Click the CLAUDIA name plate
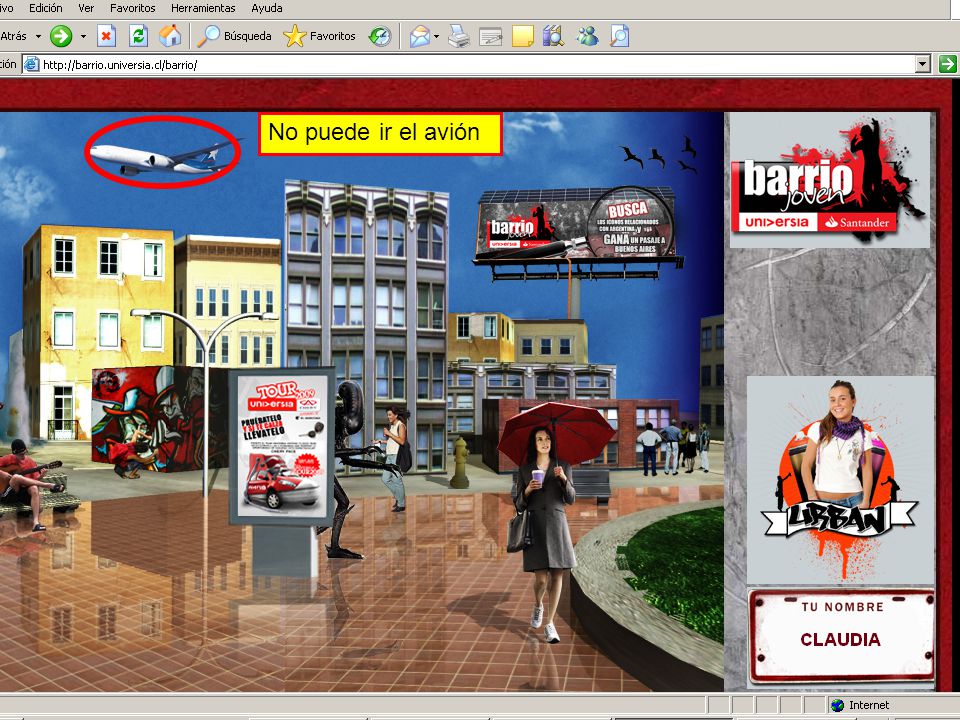The height and width of the screenshot is (720, 960). tap(841, 635)
